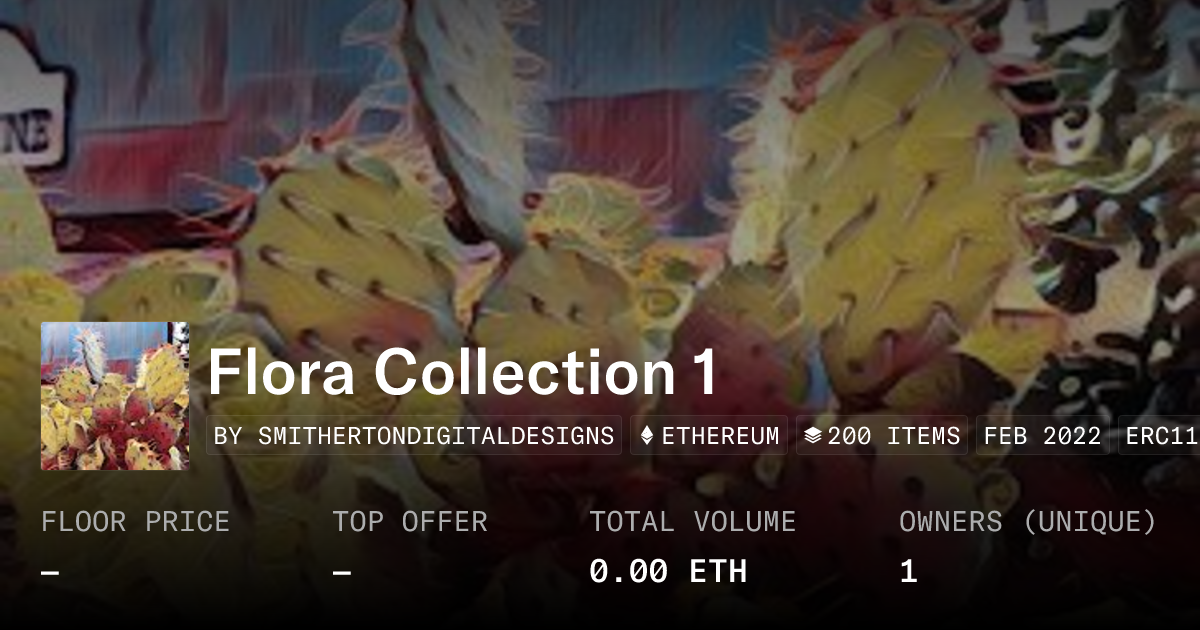Click the FLOOR PRICE label
The height and width of the screenshot is (630, 1200).
[136, 522]
